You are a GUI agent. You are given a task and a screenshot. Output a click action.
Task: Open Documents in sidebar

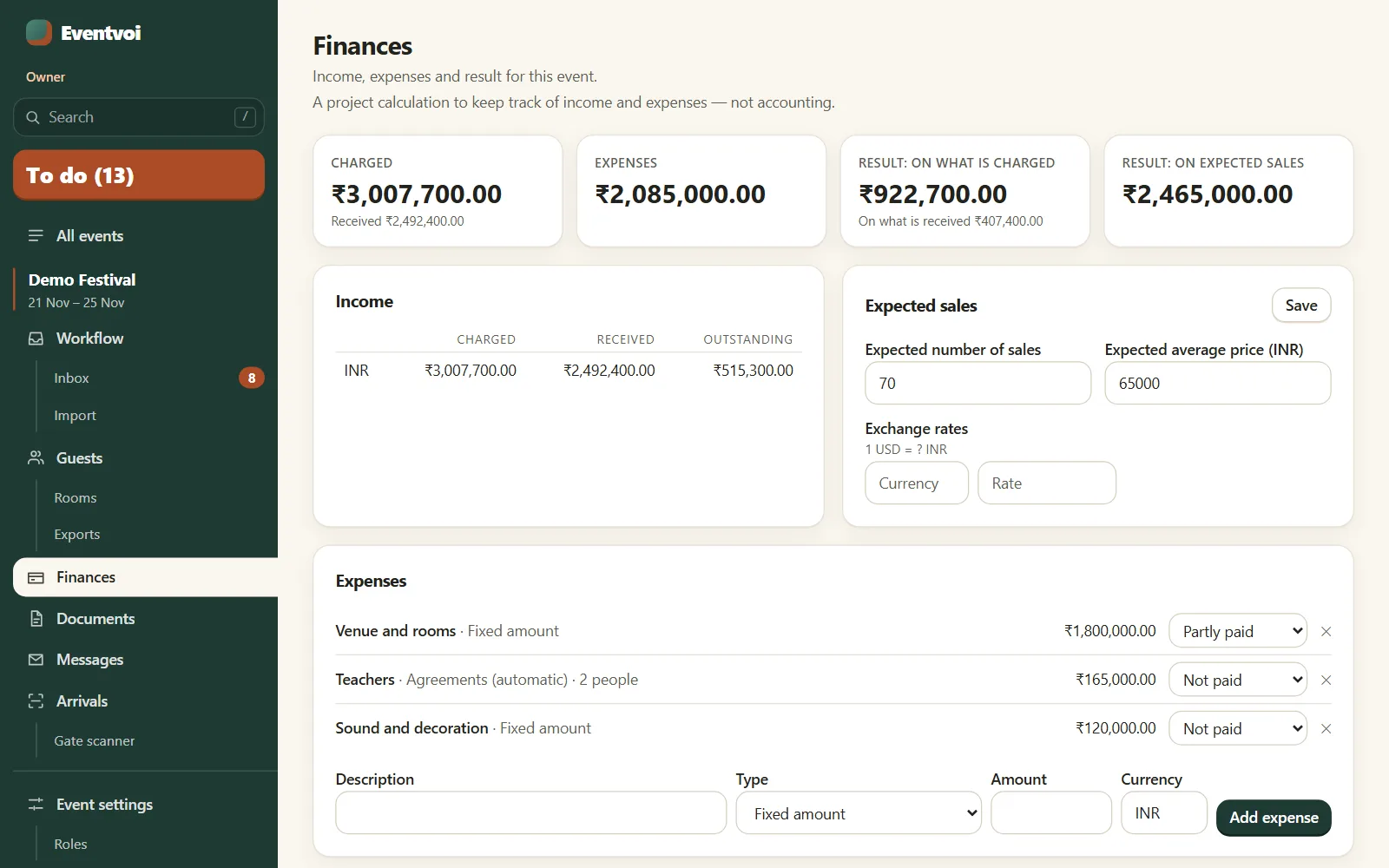click(x=139, y=619)
